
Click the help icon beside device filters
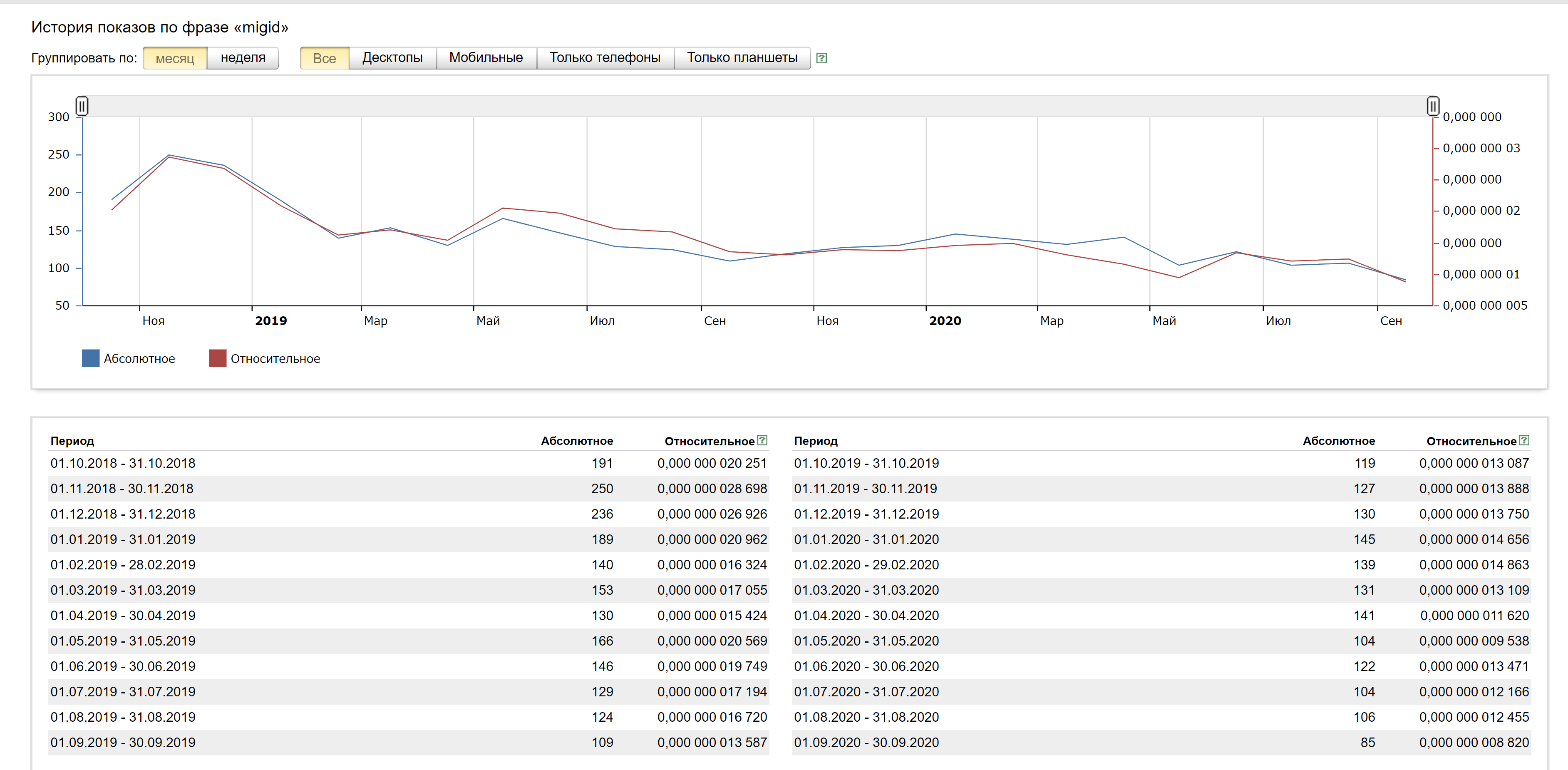(x=821, y=58)
